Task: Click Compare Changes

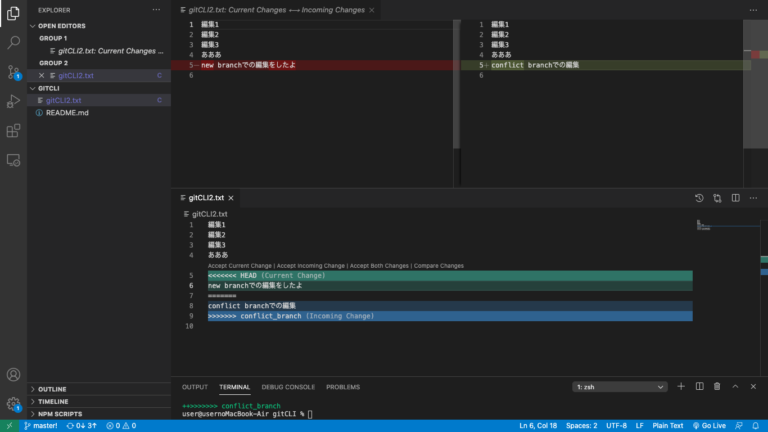Action: (438, 265)
